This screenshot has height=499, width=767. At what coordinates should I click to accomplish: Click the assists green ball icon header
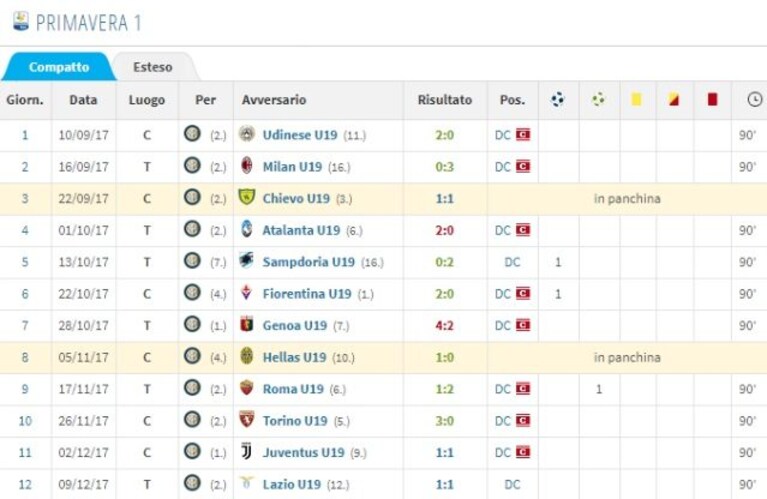point(598,100)
